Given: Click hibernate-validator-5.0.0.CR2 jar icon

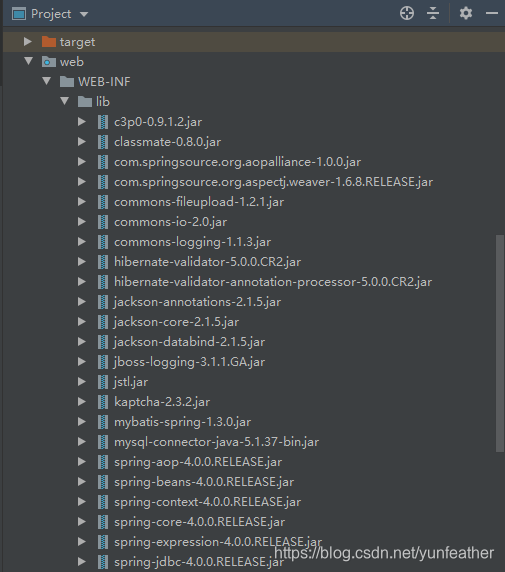Looking at the screenshot, I should click(103, 262).
